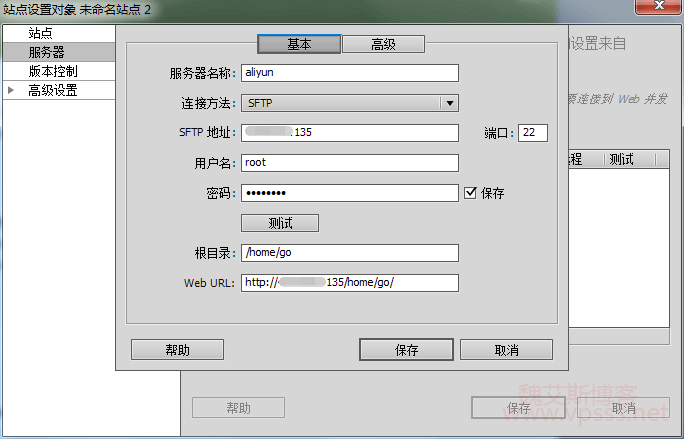Switch to the 基本 tab
The height and width of the screenshot is (439, 684).
[x=299, y=44]
